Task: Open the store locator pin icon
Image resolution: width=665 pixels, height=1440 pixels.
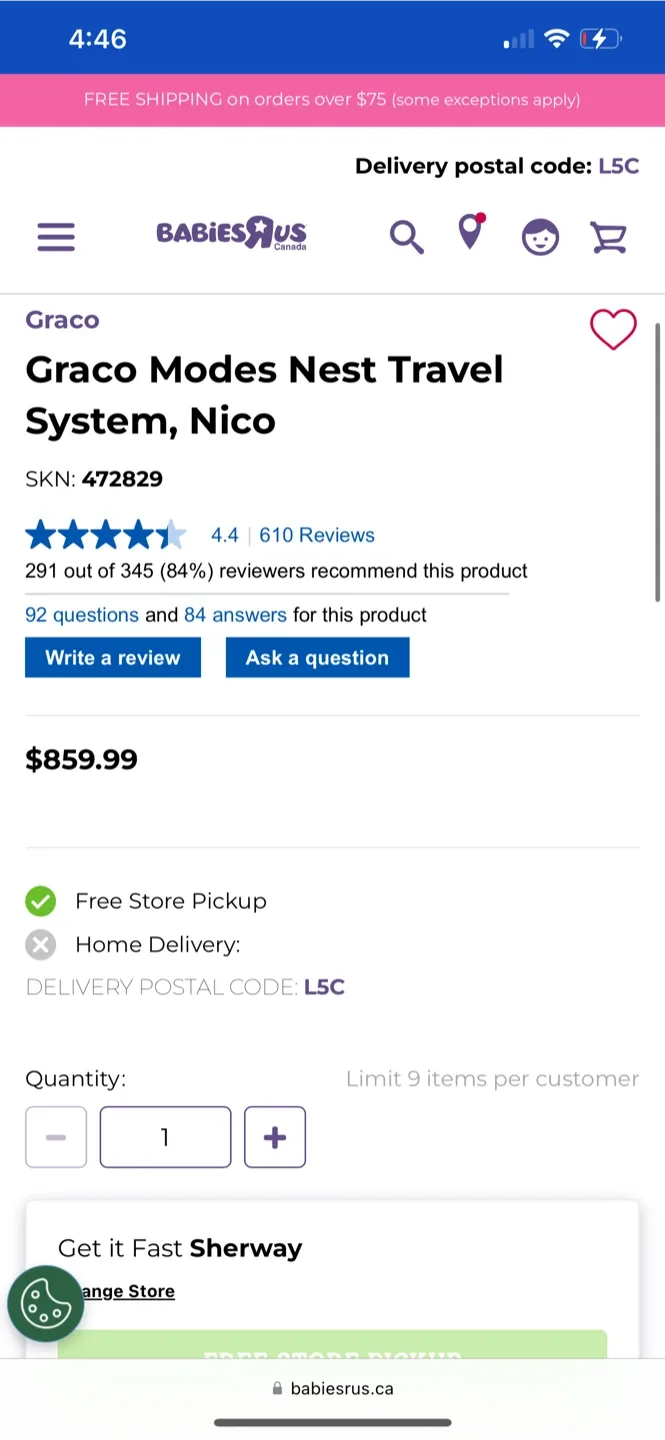Action: (x=470, y=236)
